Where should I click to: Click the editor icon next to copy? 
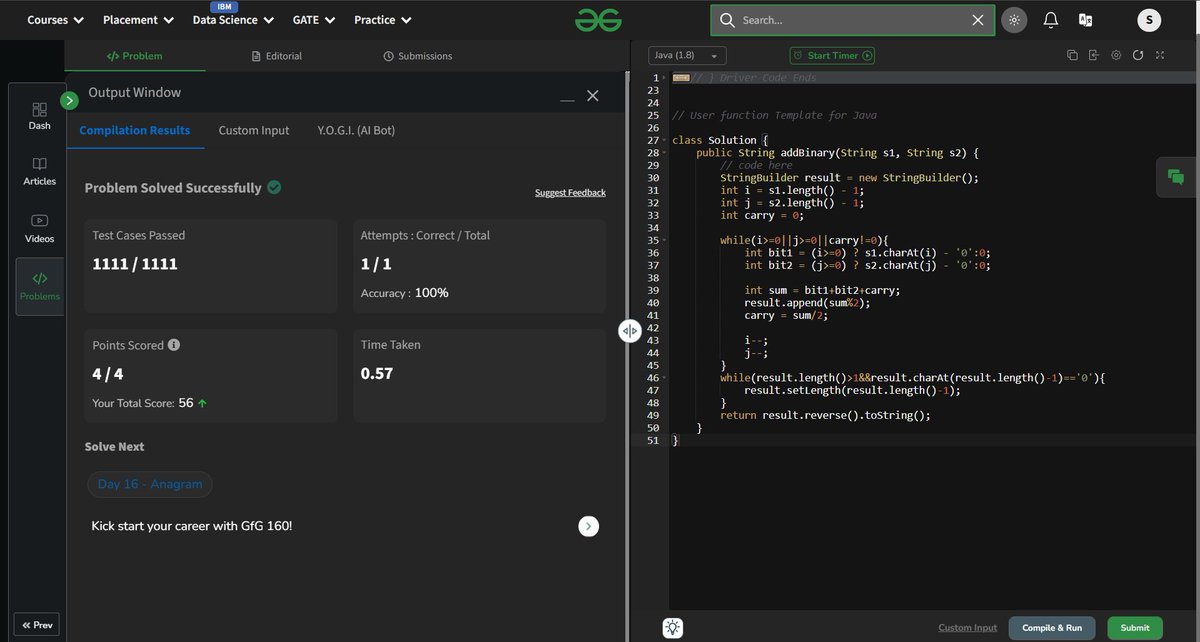click(x=1094, y=55)
